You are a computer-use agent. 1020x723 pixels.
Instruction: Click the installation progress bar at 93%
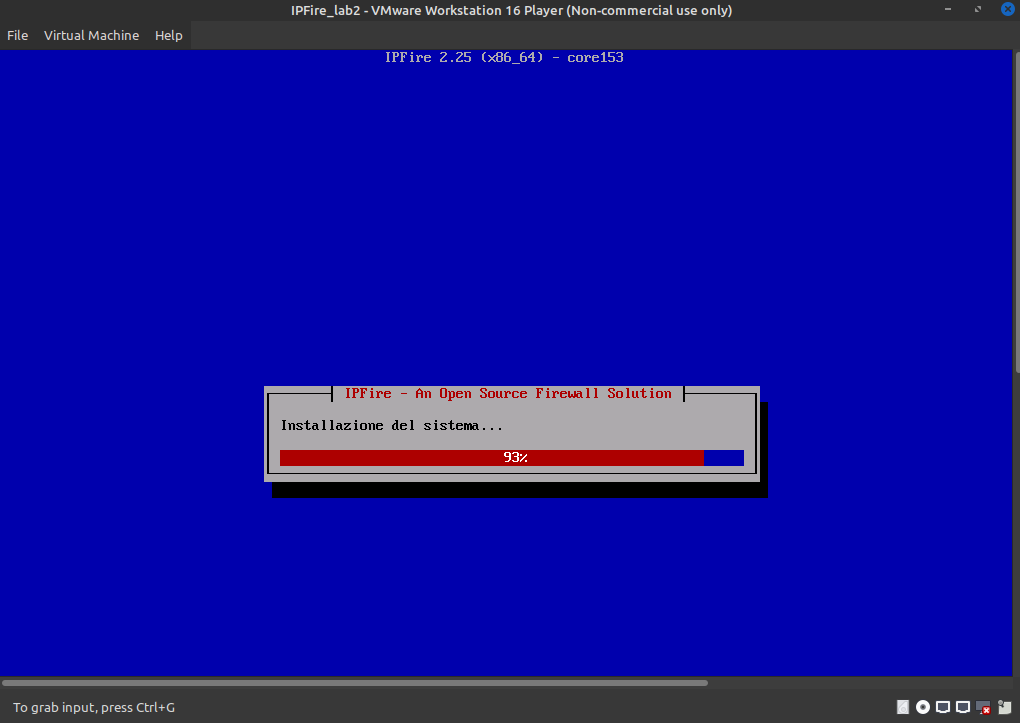511,458
